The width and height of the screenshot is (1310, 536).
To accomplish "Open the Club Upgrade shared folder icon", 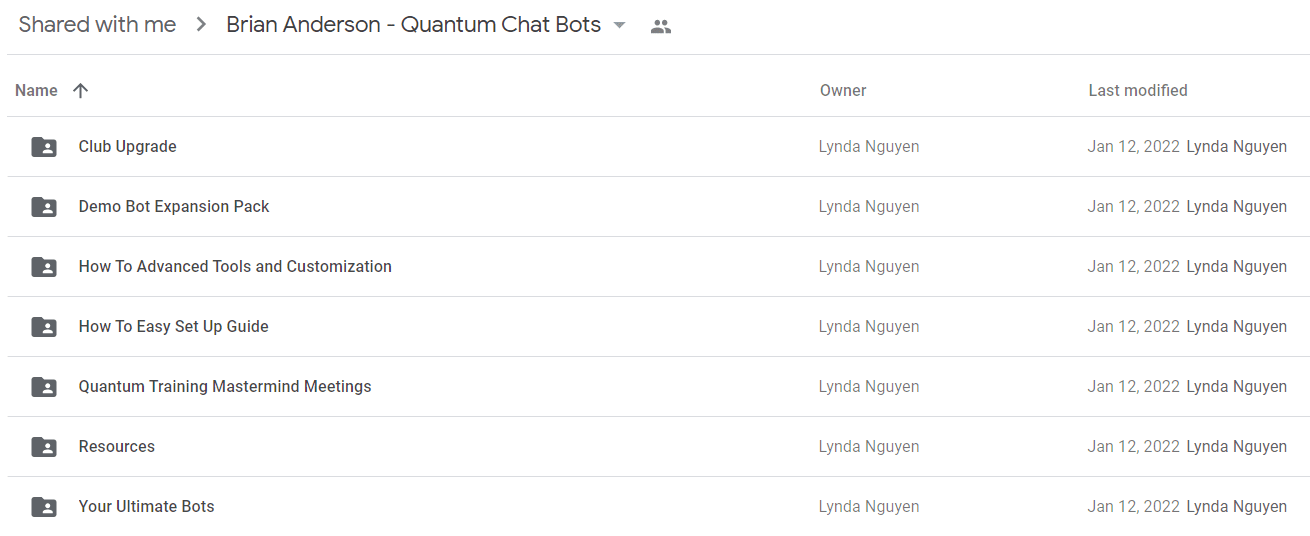I will [44, 147].
